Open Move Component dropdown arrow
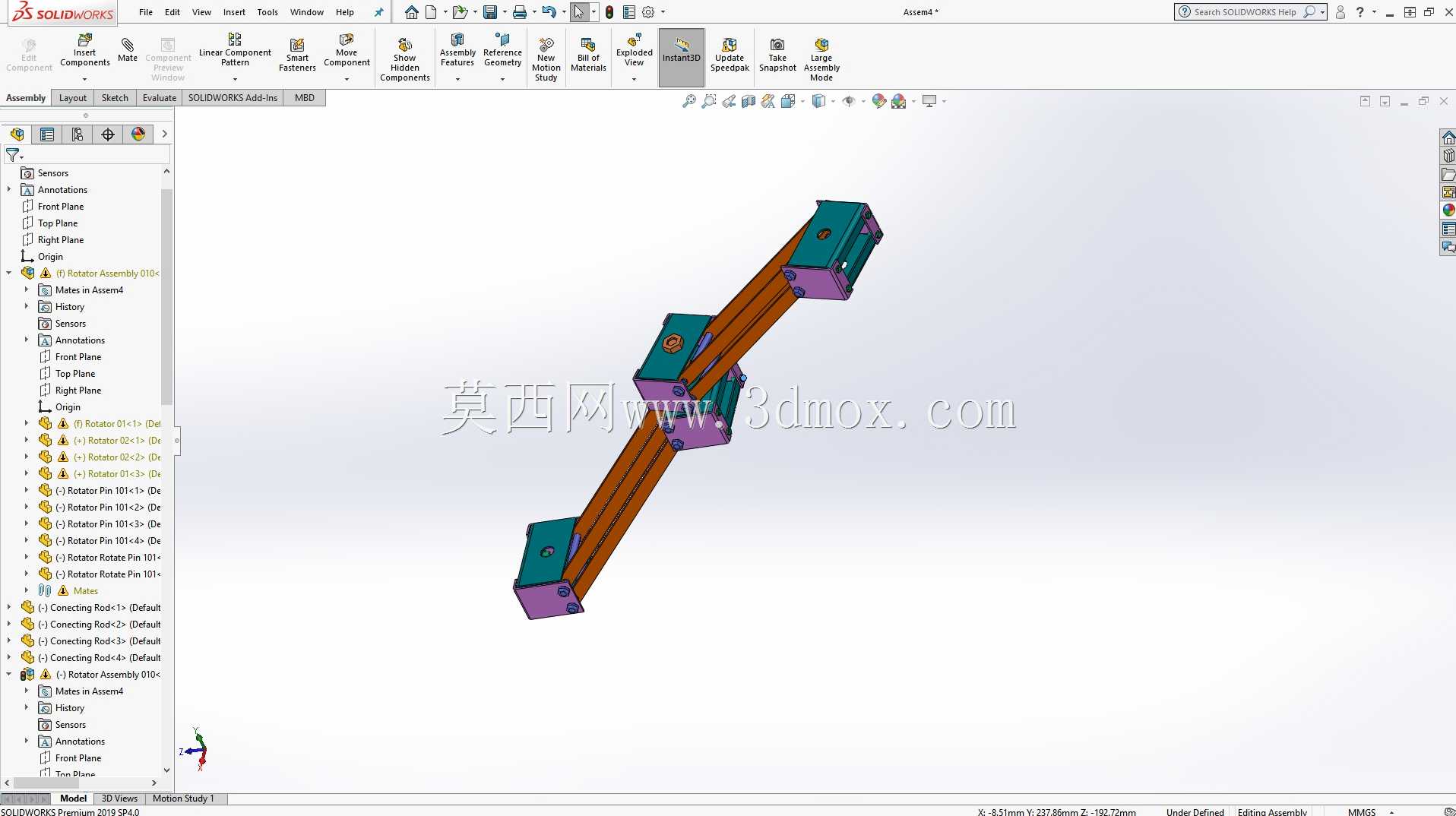The image size is (1456, 816). 347,79
